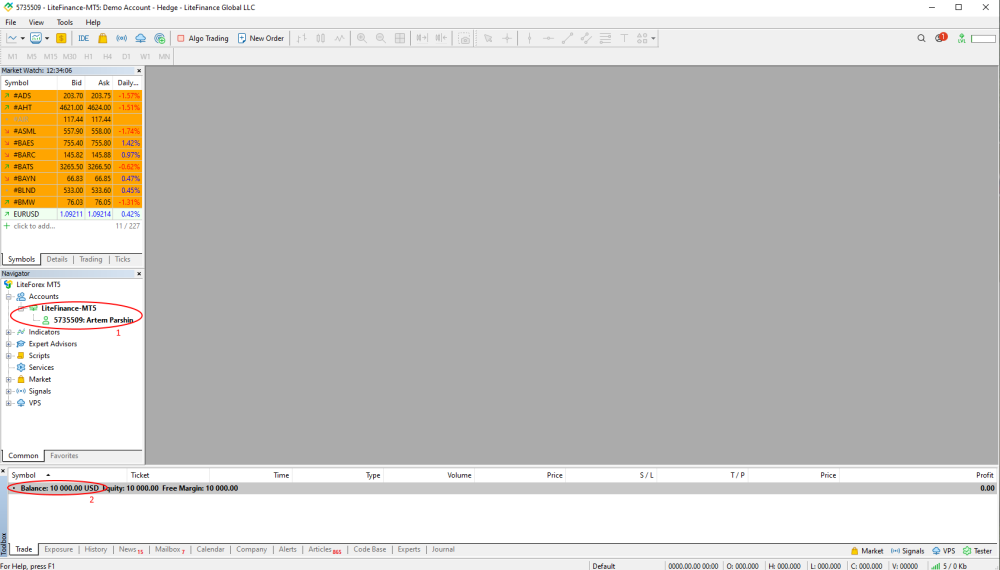Screen dimensions: 1000x570
Task: Open the new chart dropdown arrow
Action: [23, 38]
